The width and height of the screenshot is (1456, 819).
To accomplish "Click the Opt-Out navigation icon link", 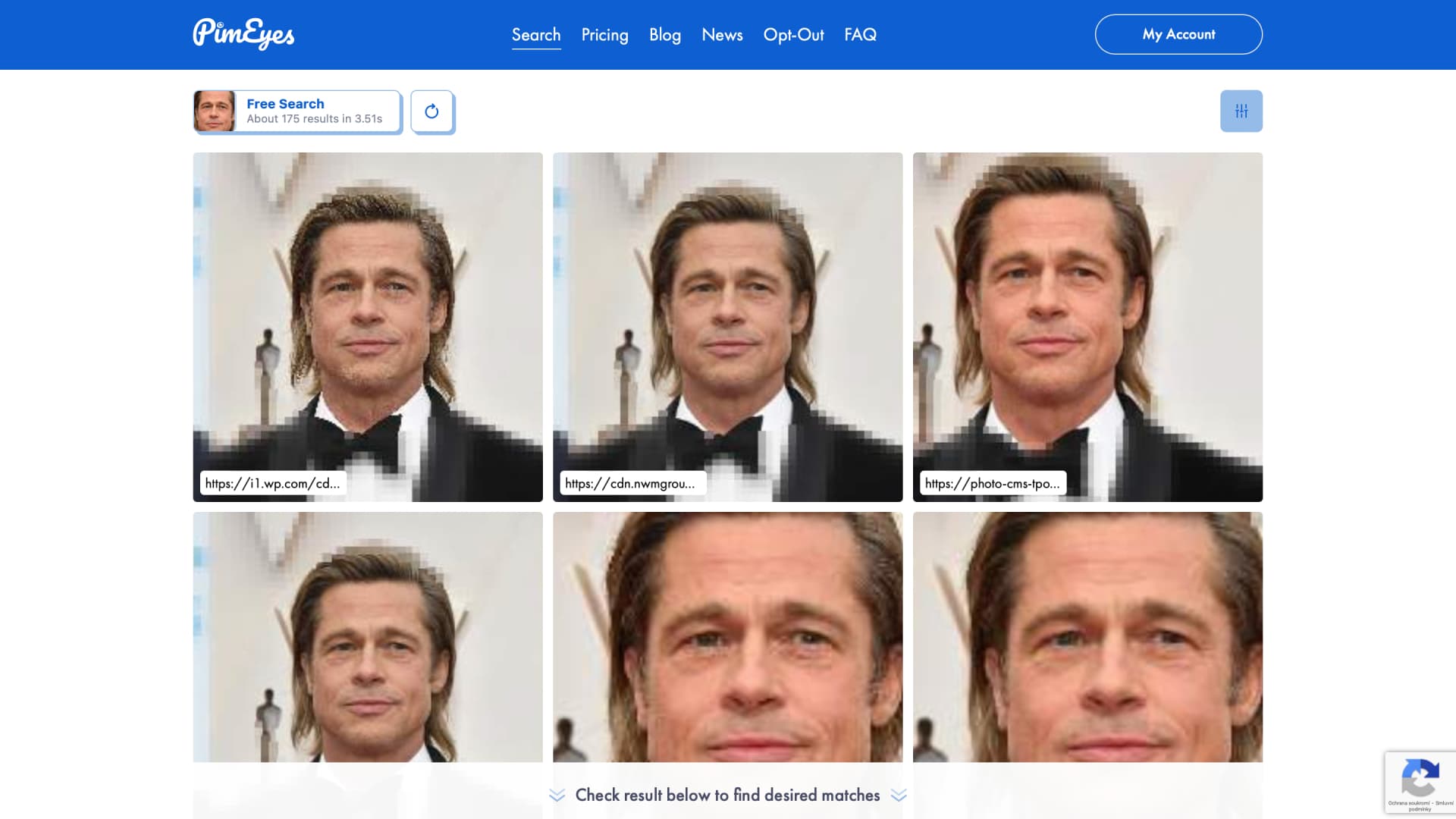I will [793, 34].
